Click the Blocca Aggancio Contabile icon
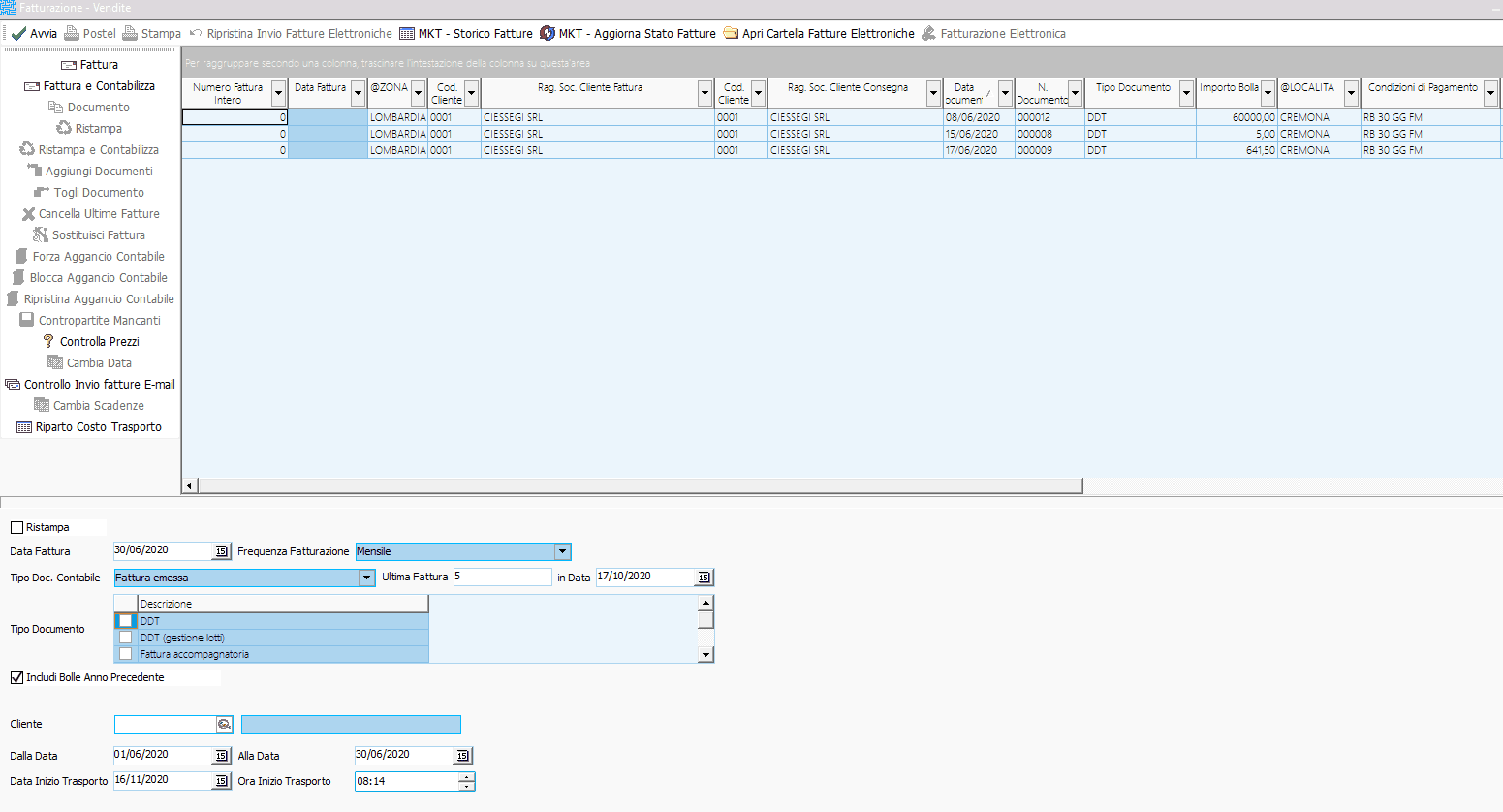The image size is (1503, 812). coord(18,277)
